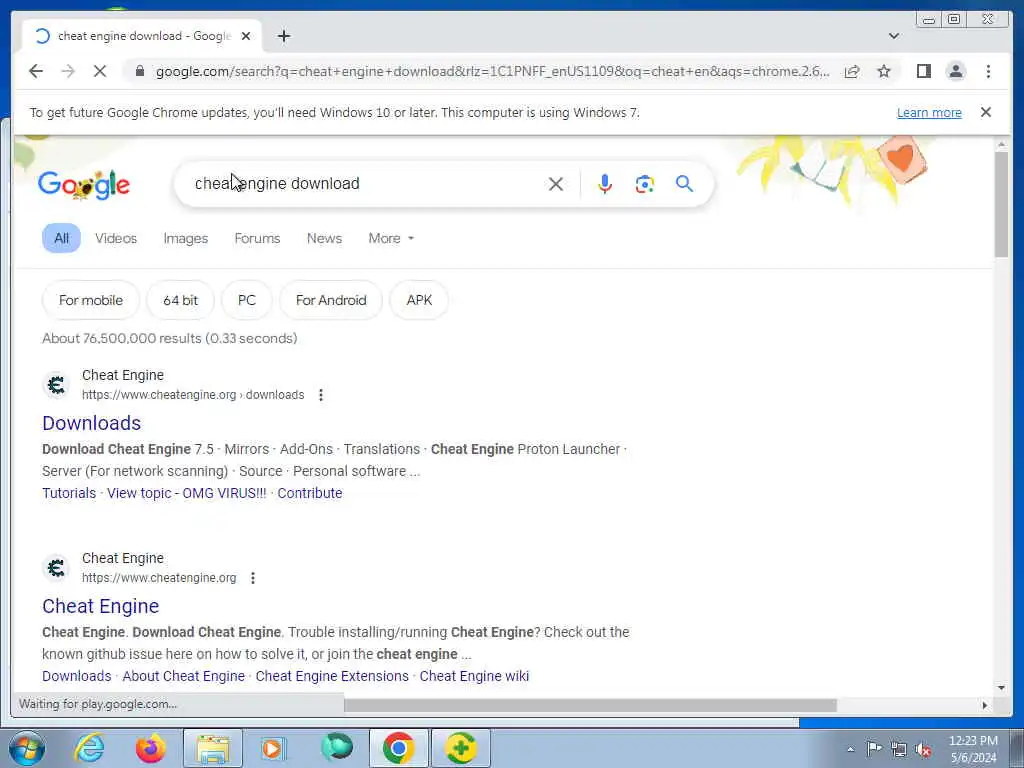The width and height of the screenshot is (1024, 768).
Task: Stop loading the page
Action: pos(100,71)
